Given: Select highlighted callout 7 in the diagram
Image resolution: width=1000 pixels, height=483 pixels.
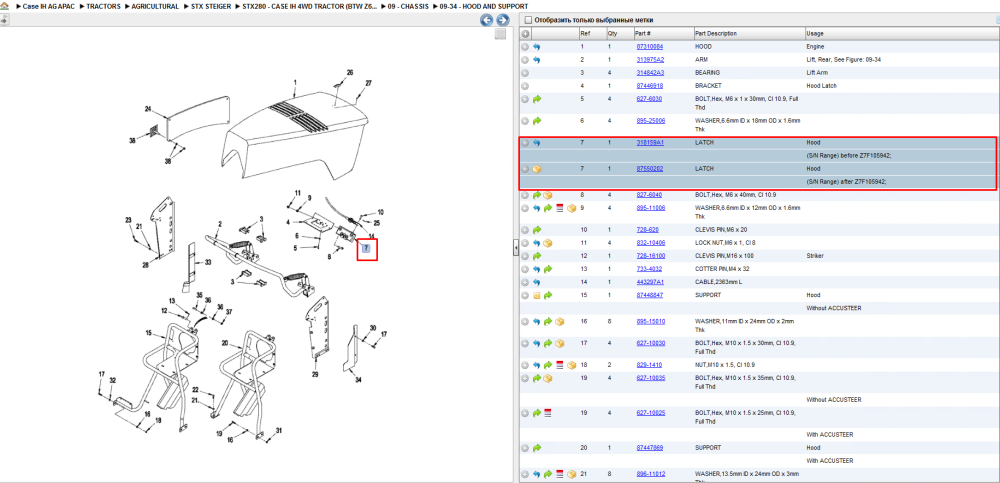Looking at the screenshot, I should (x=367, y=249).
